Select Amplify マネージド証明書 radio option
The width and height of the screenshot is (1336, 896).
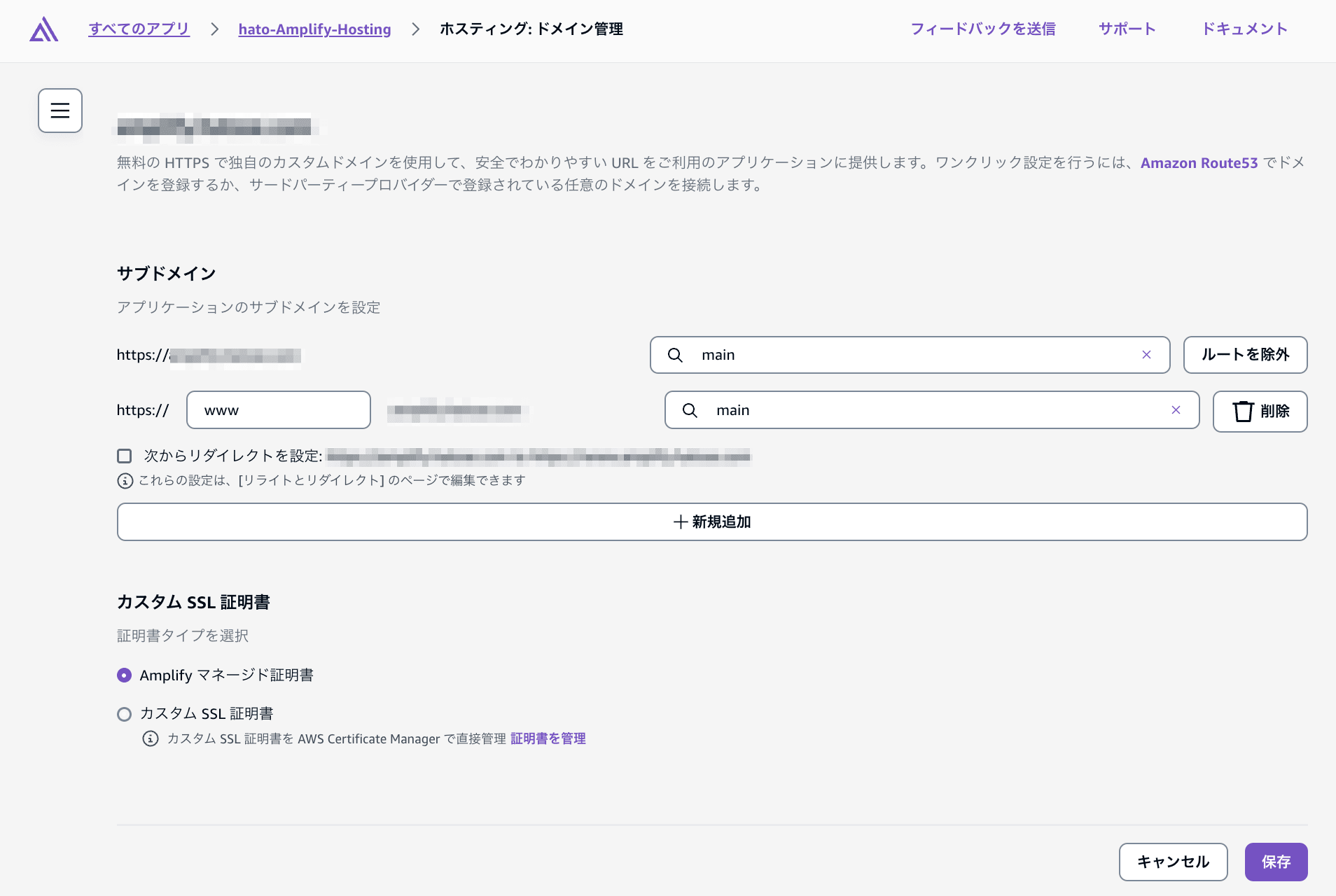click(124, 675)
